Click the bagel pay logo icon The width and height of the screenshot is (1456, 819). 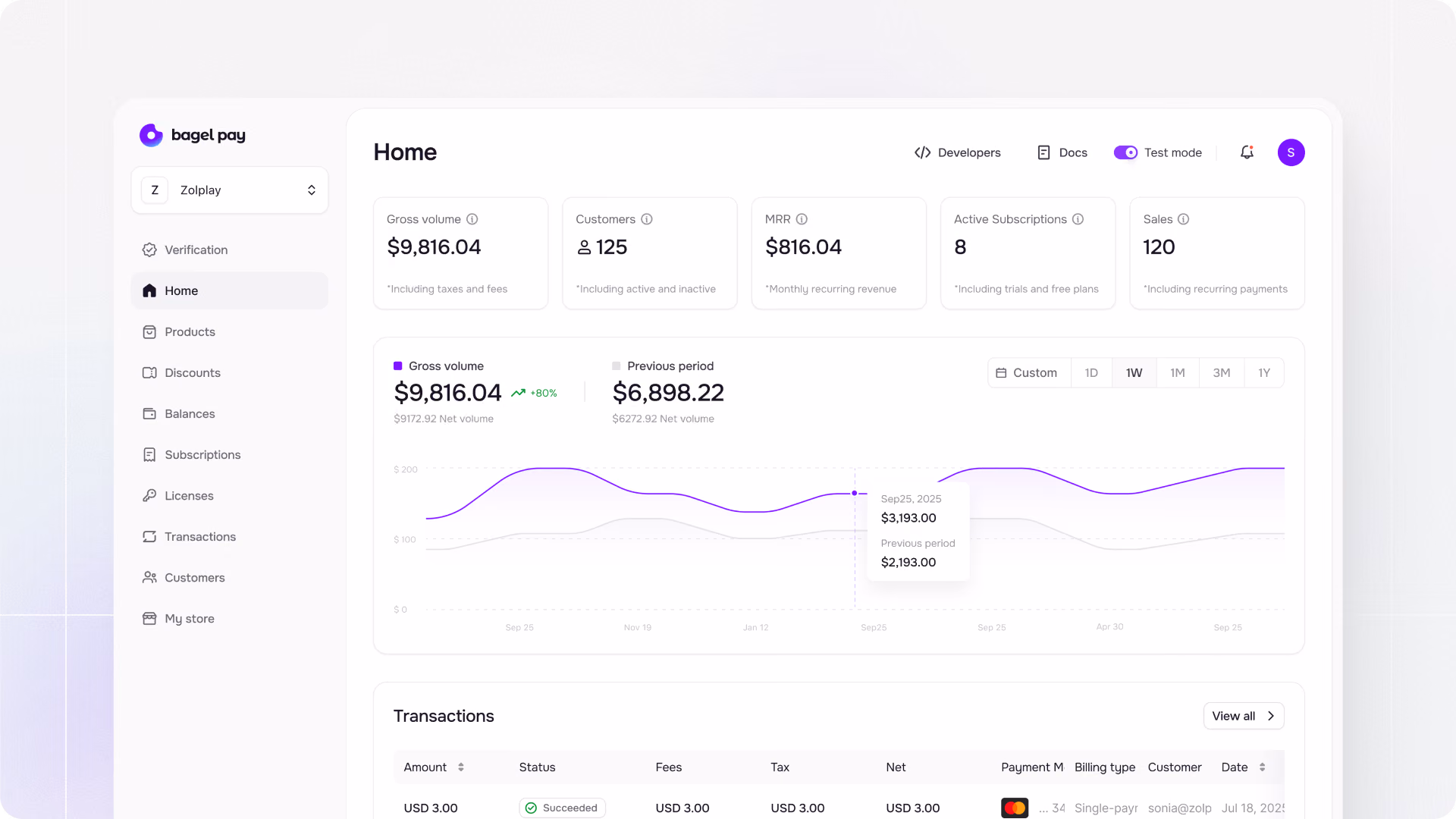(151, 135)
